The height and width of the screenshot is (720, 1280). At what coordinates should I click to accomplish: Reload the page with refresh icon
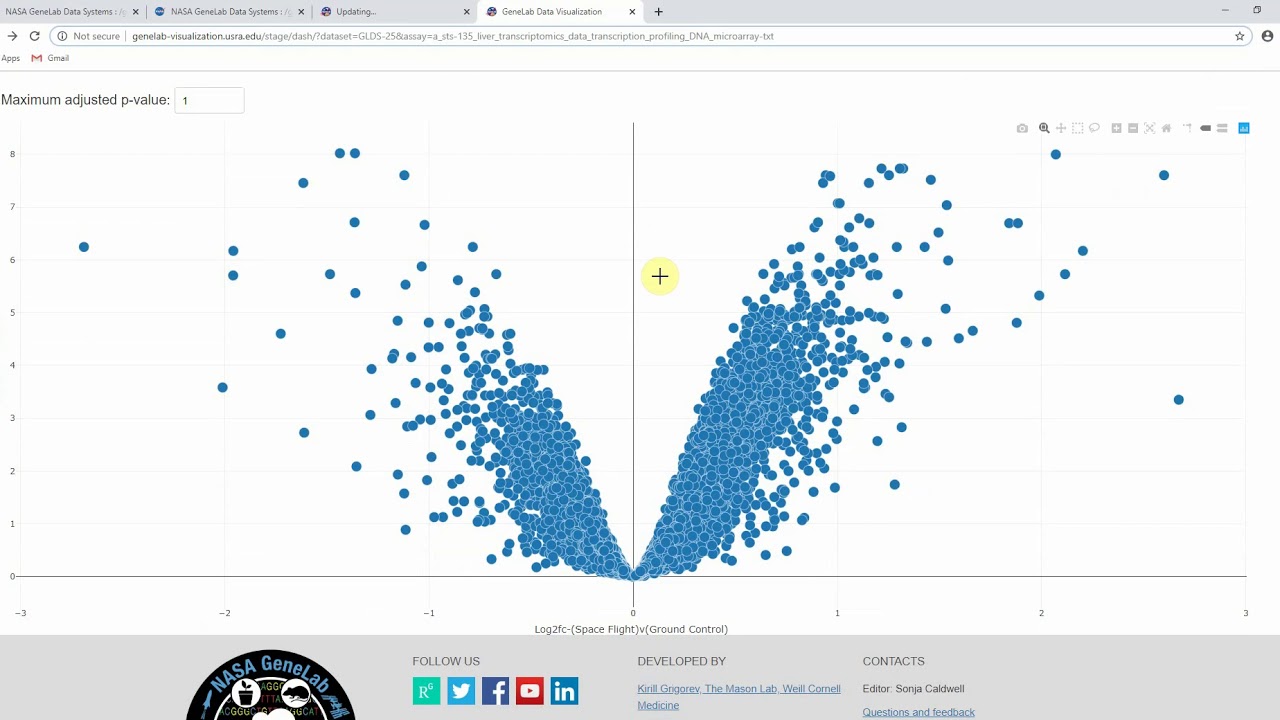coord(35,36)
